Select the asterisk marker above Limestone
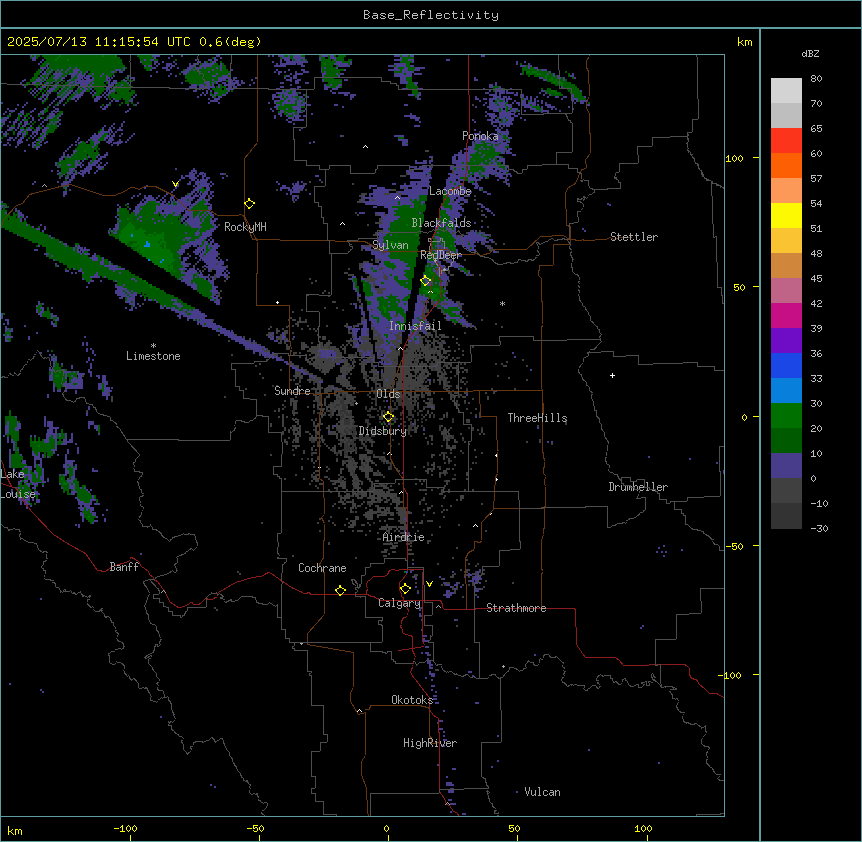The image size is (862, 842). [153, 346]
